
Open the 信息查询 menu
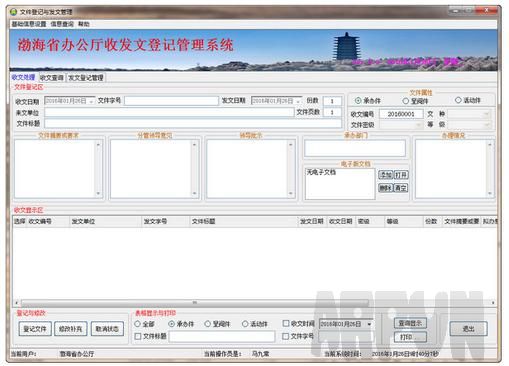point(62,24)
